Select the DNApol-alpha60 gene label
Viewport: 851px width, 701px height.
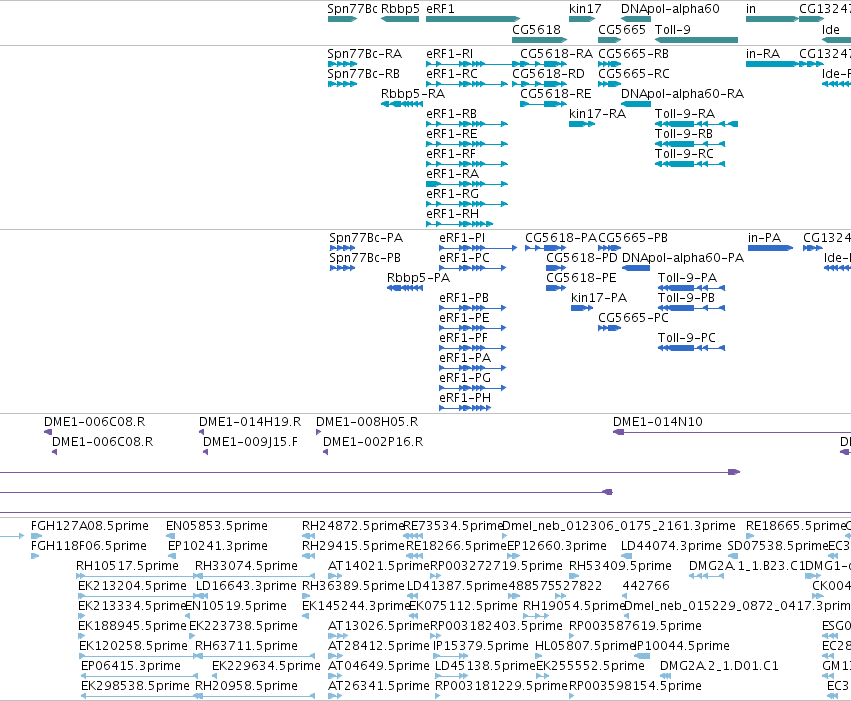pos(670,9)
